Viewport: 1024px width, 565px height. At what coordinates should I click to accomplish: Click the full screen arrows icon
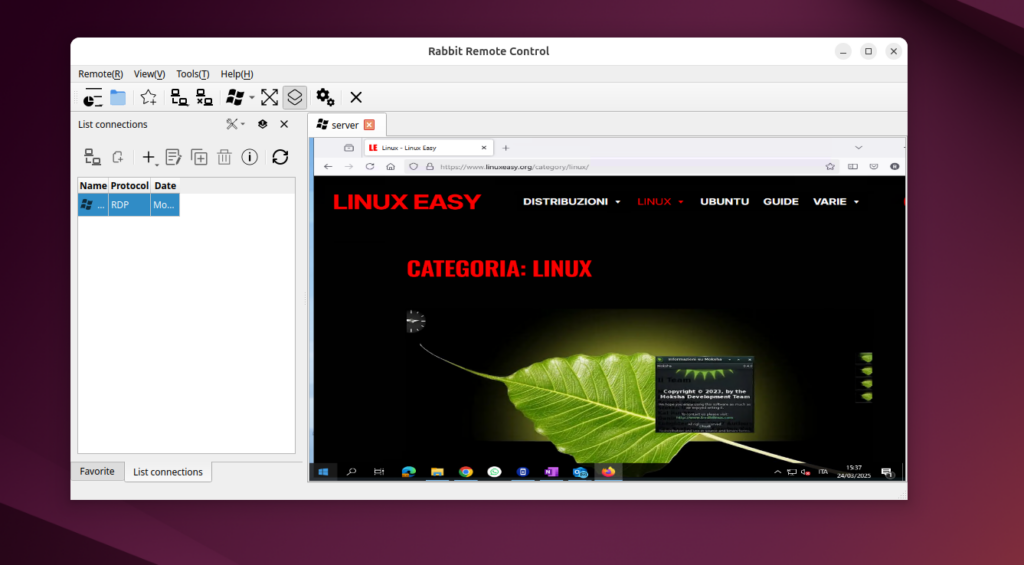point(269,97)
